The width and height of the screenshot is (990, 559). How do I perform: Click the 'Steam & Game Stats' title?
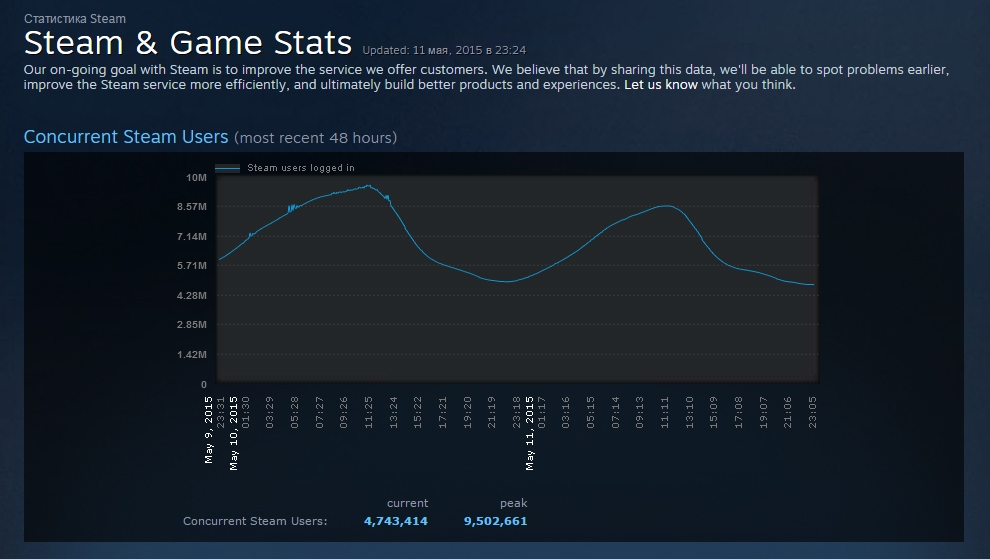tap(188, 43)
